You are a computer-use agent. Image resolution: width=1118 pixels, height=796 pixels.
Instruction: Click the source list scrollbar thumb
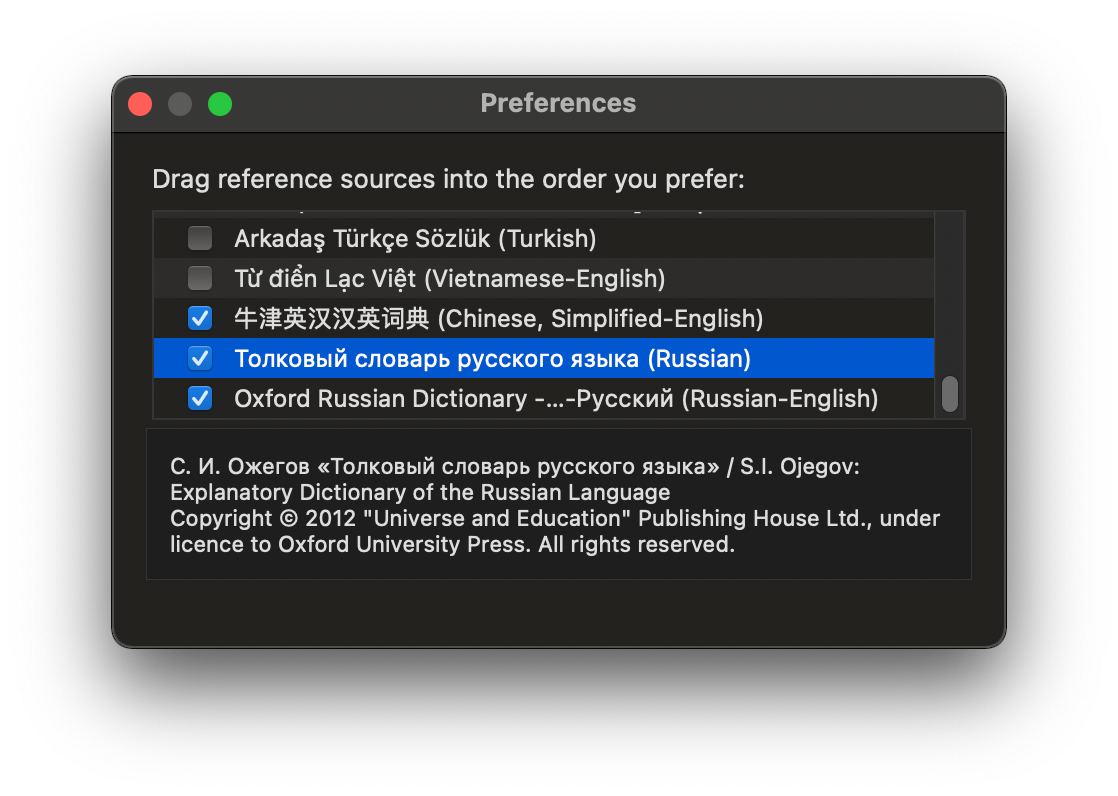click(949, 394)
